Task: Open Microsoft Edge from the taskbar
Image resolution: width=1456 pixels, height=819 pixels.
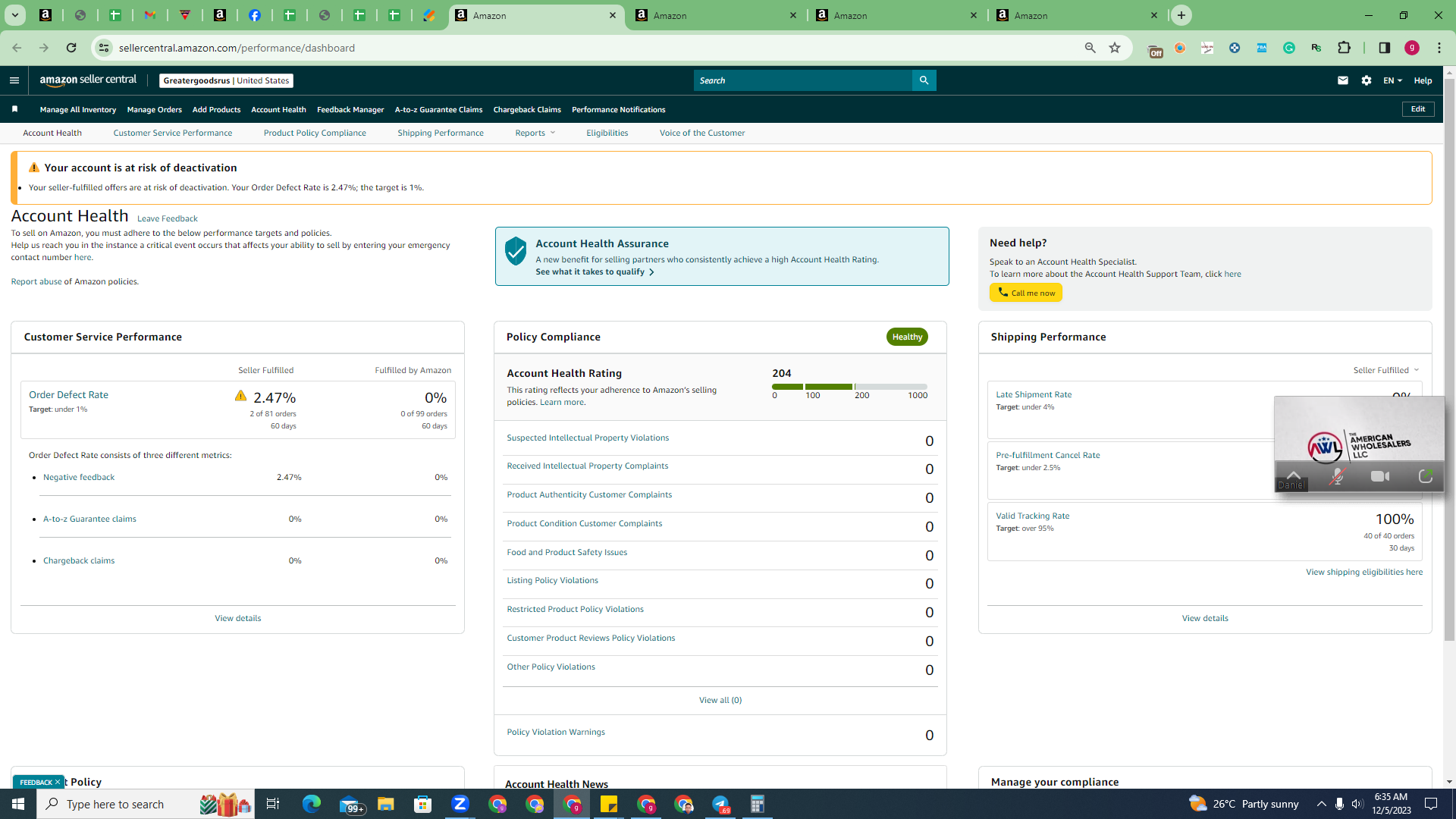Action: (312, 804)
